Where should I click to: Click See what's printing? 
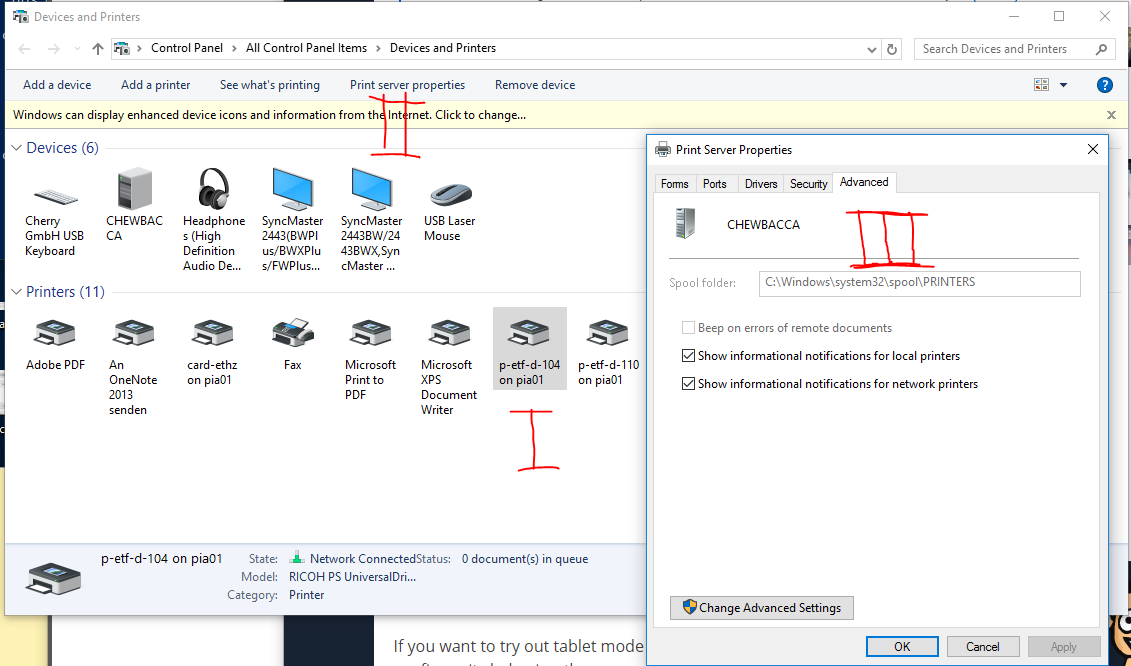(x=270, y=85)
